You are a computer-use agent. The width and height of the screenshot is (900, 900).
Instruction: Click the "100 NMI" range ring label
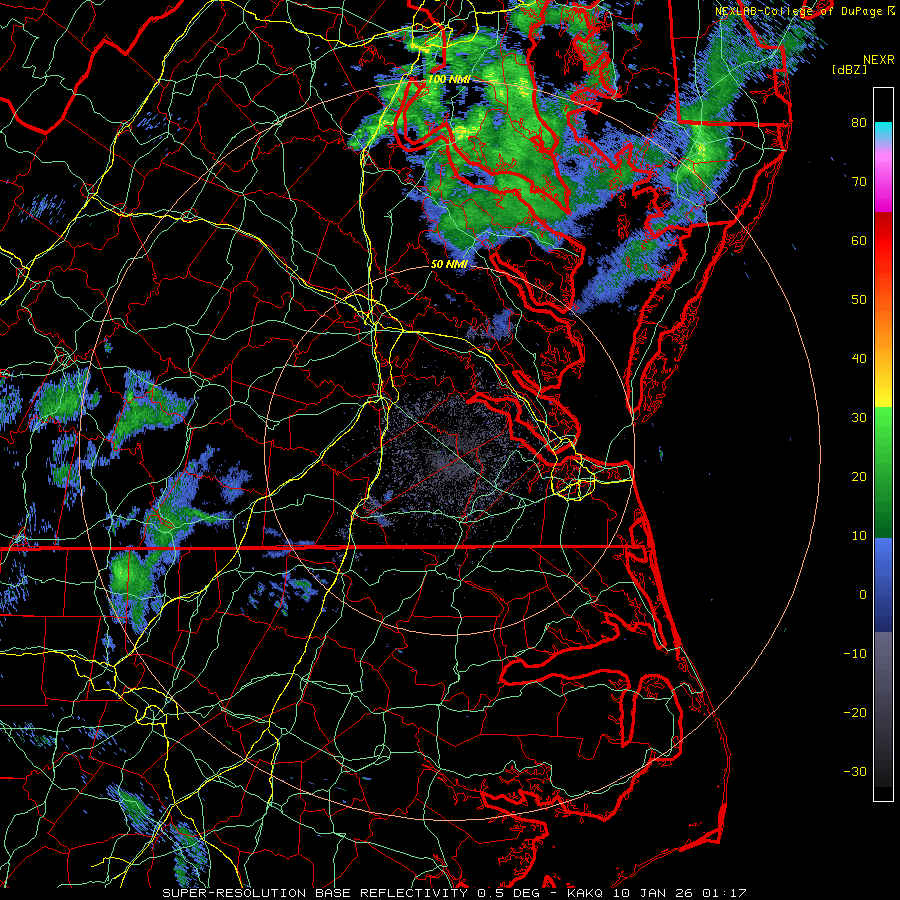[449, 79]
